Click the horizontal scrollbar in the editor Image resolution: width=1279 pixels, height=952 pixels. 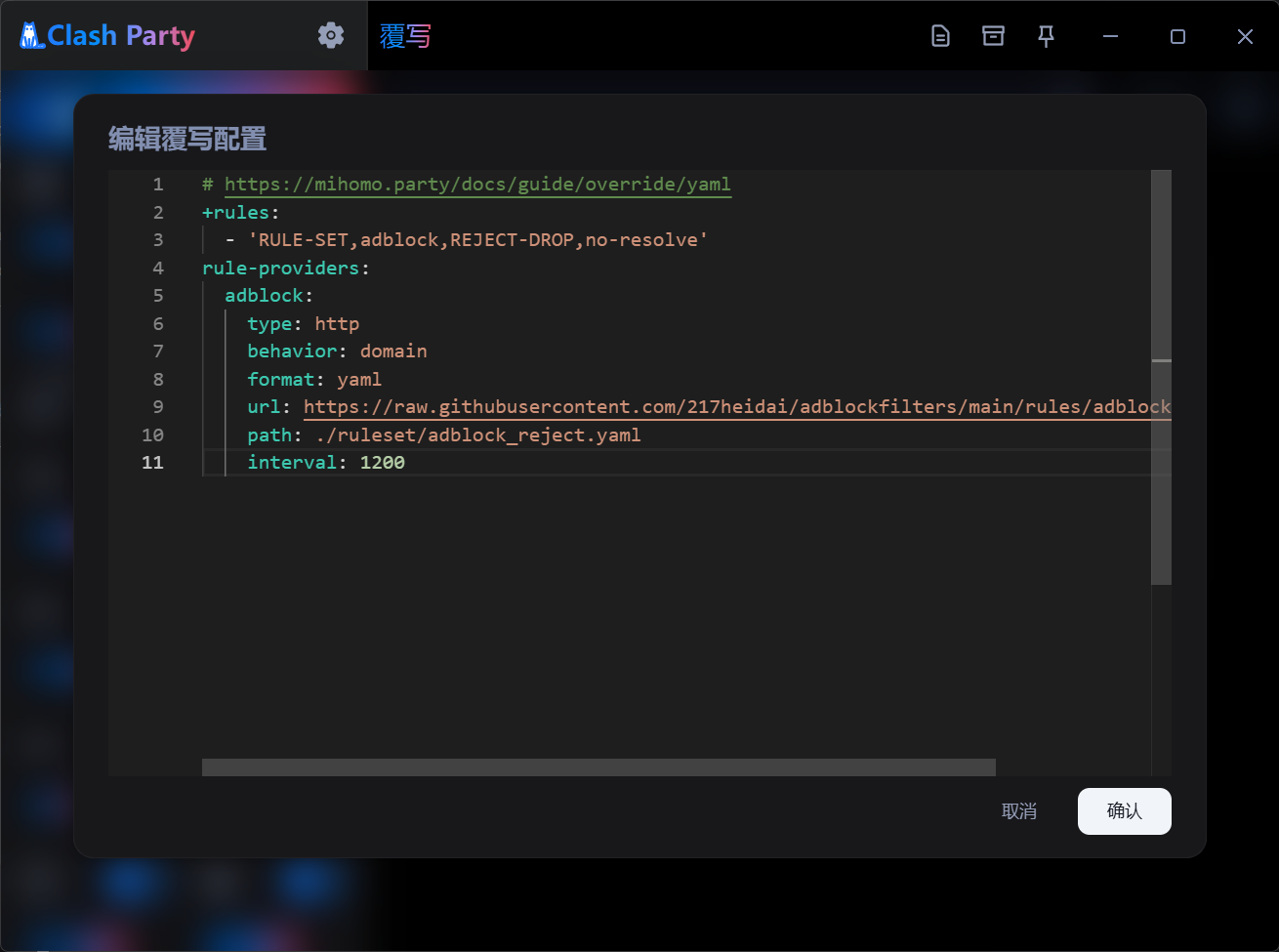[598, 767]
